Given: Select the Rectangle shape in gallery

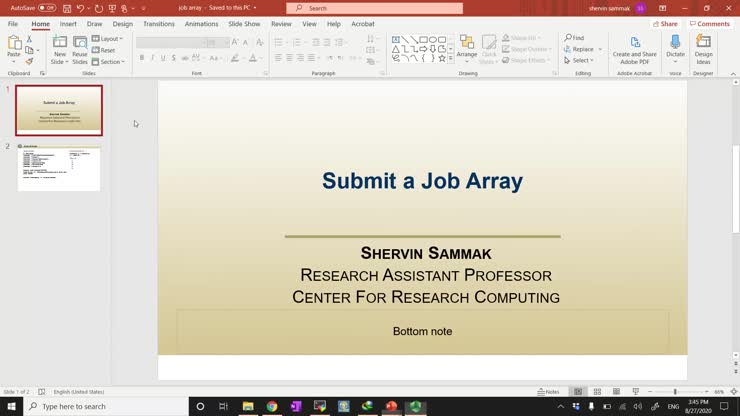Looking at the screenshot, I should point(423,40).
